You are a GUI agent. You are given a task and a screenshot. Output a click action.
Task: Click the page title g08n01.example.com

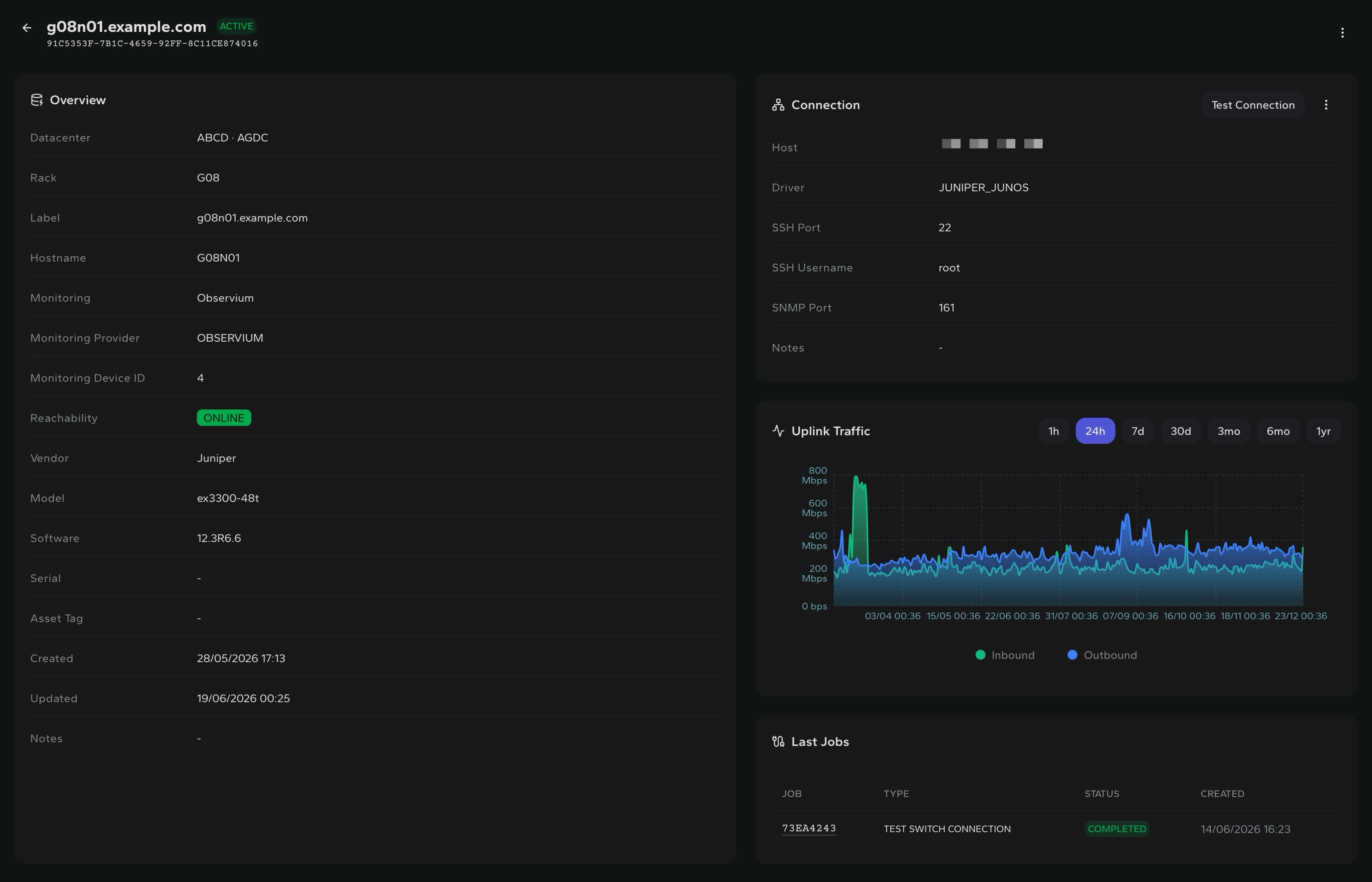(x=127, y=26)
